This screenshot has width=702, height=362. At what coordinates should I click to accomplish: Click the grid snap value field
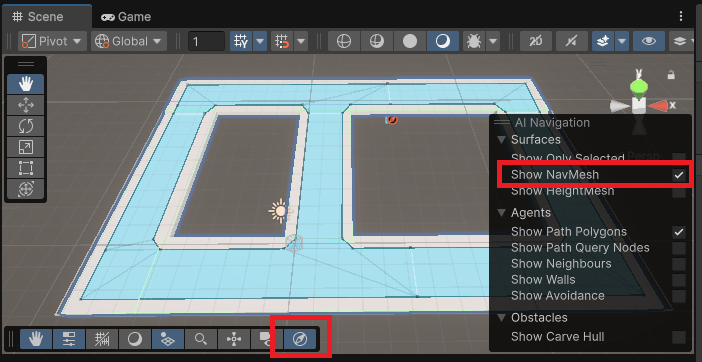coord(206,41)
